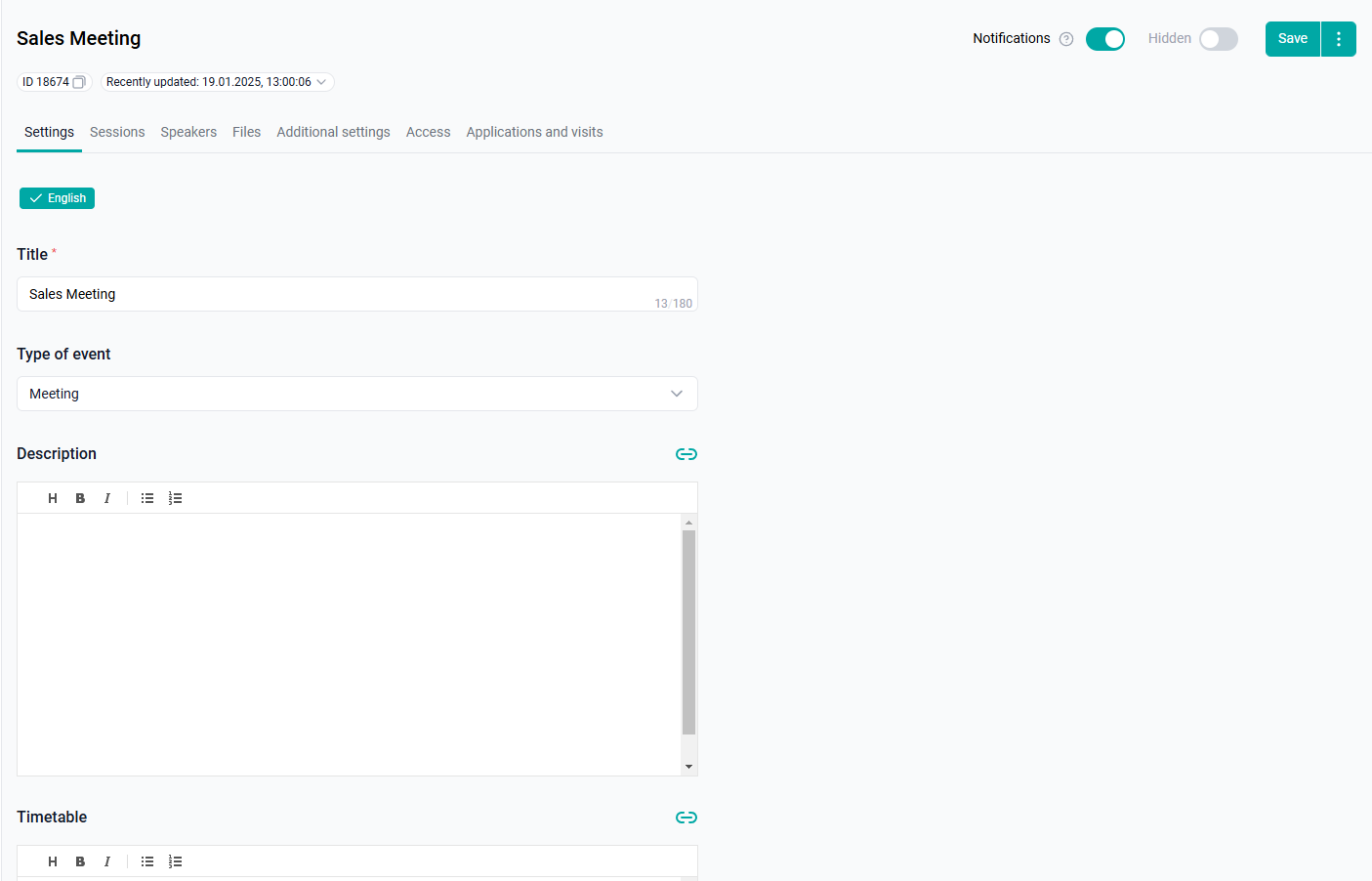Open Applications and visits tab

click(x=534, y=132)
